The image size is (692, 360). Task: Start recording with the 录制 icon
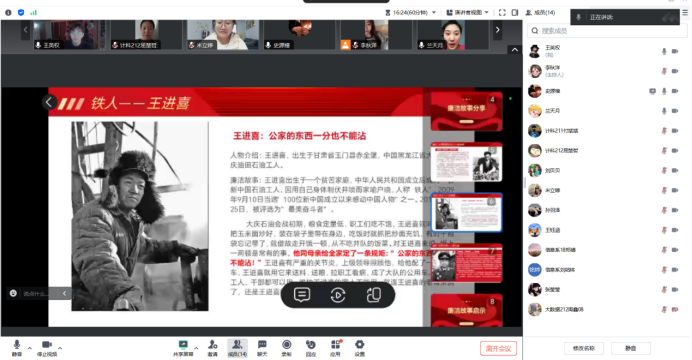coord(286,348)
